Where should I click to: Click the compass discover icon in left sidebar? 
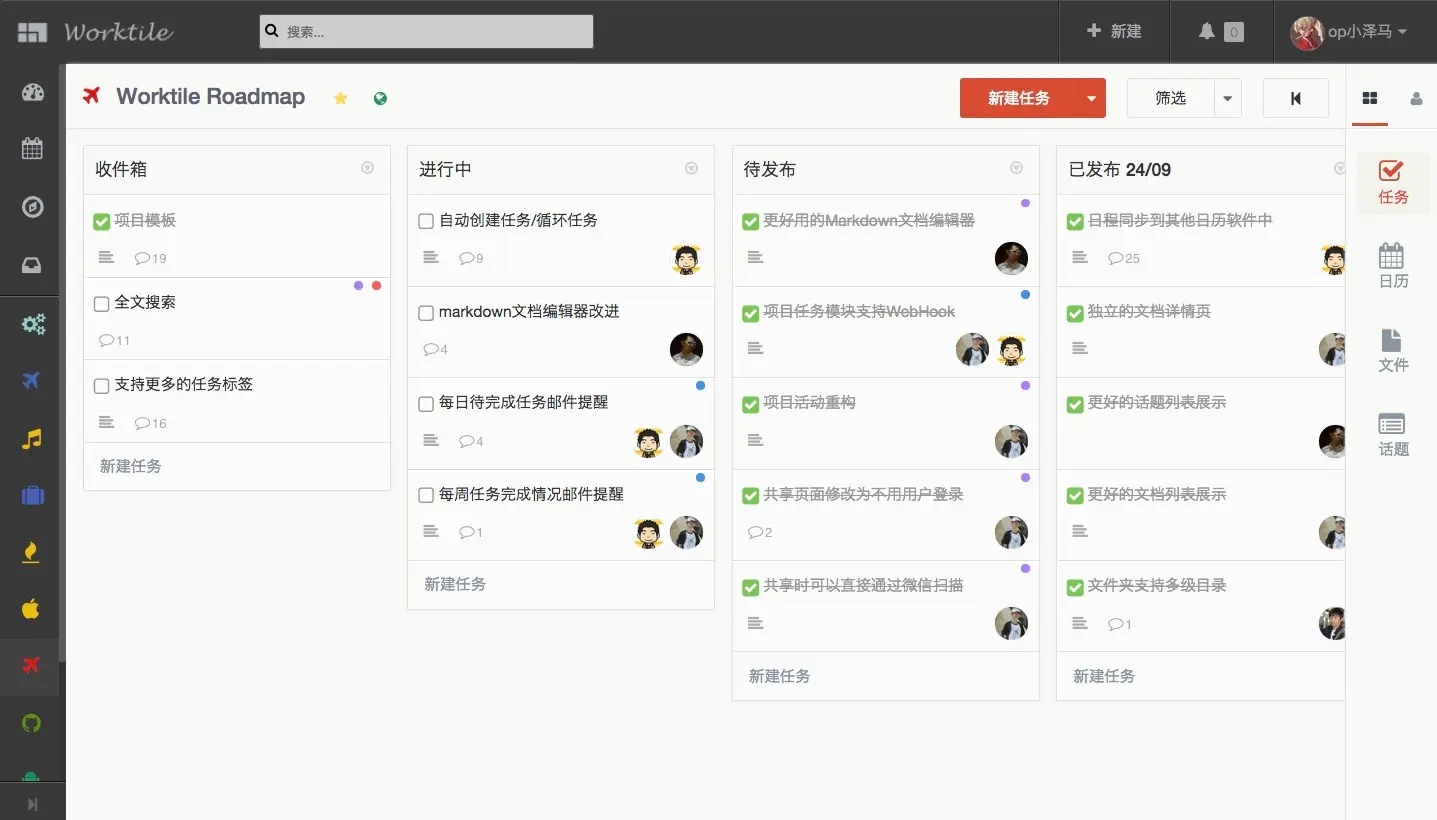pyautogui.click(x=32, y=207)
